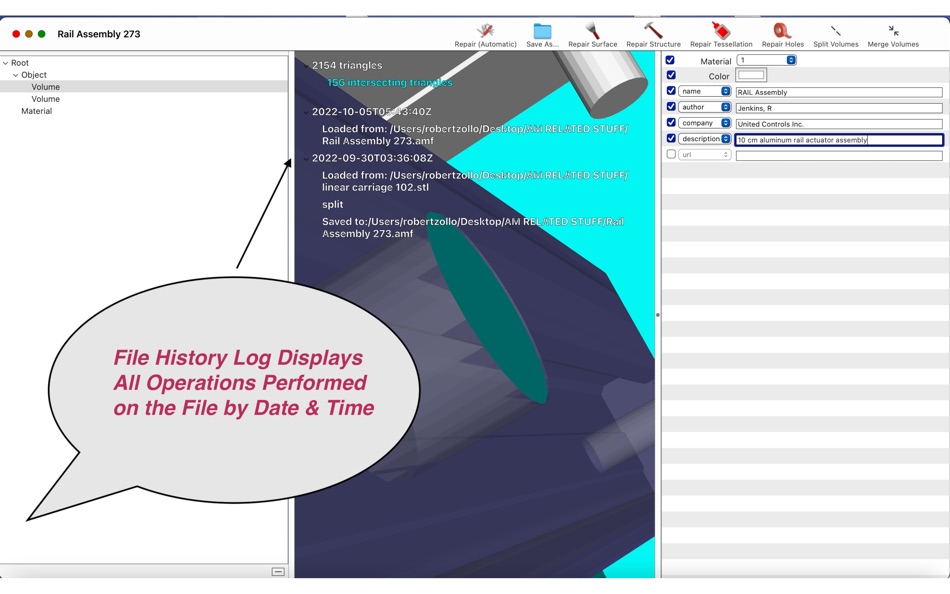950x594 pixels.
Task: Click the 156 intersecting triangles line
Action: coord(390,82)
